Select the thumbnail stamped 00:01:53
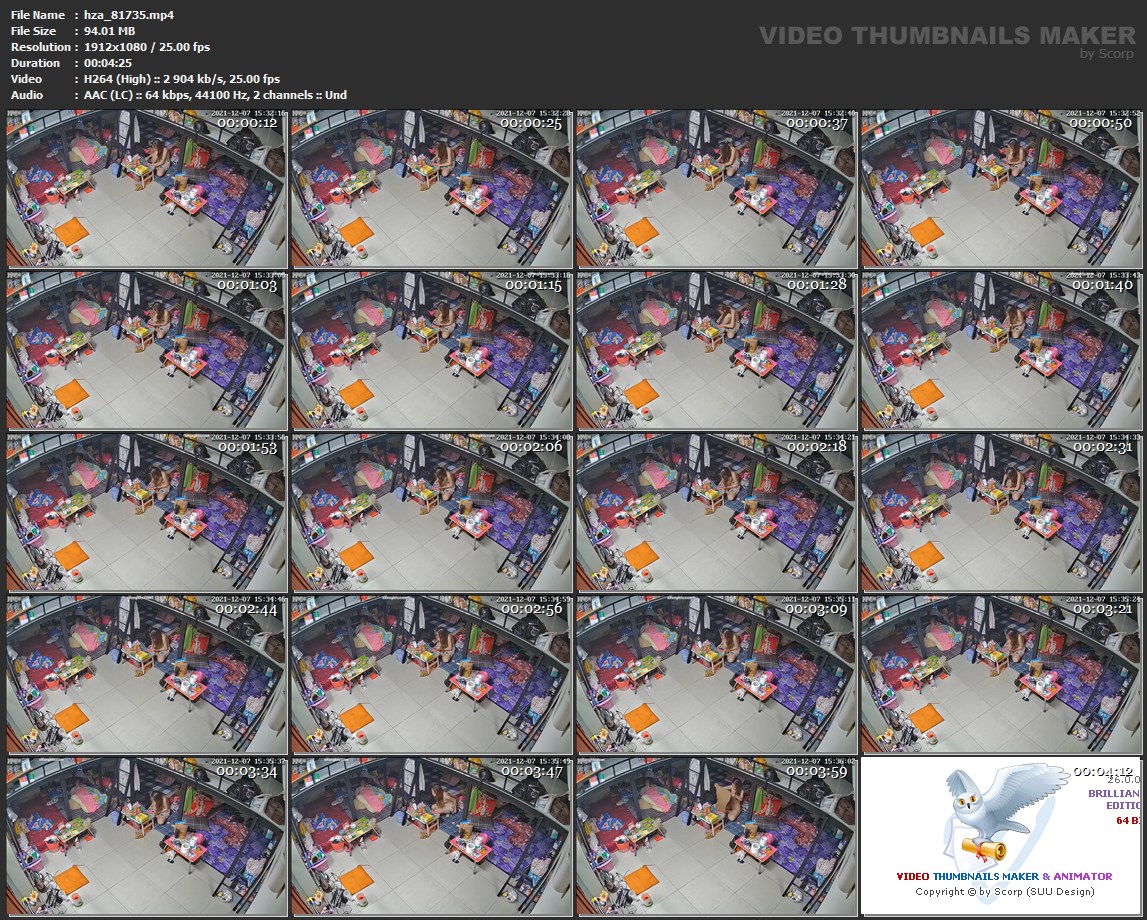The image size is (1147, 920). pos(147,512)
